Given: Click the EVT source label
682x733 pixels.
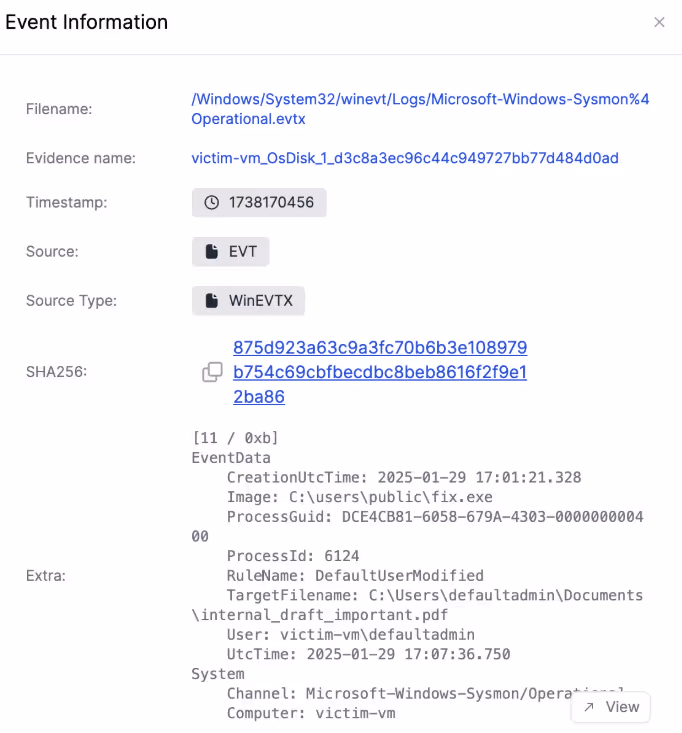Looking at the screenshot, I should coord(243,252).
